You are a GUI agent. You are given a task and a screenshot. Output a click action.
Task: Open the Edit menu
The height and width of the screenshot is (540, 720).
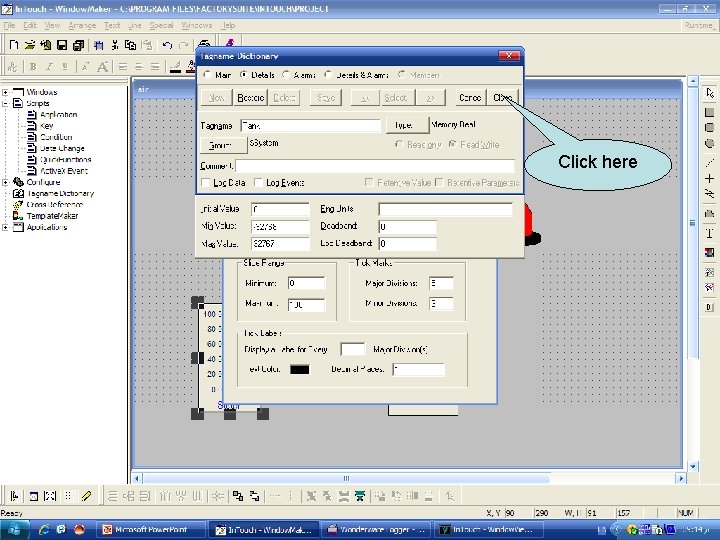pyautogui.click(x=30, y=25)
